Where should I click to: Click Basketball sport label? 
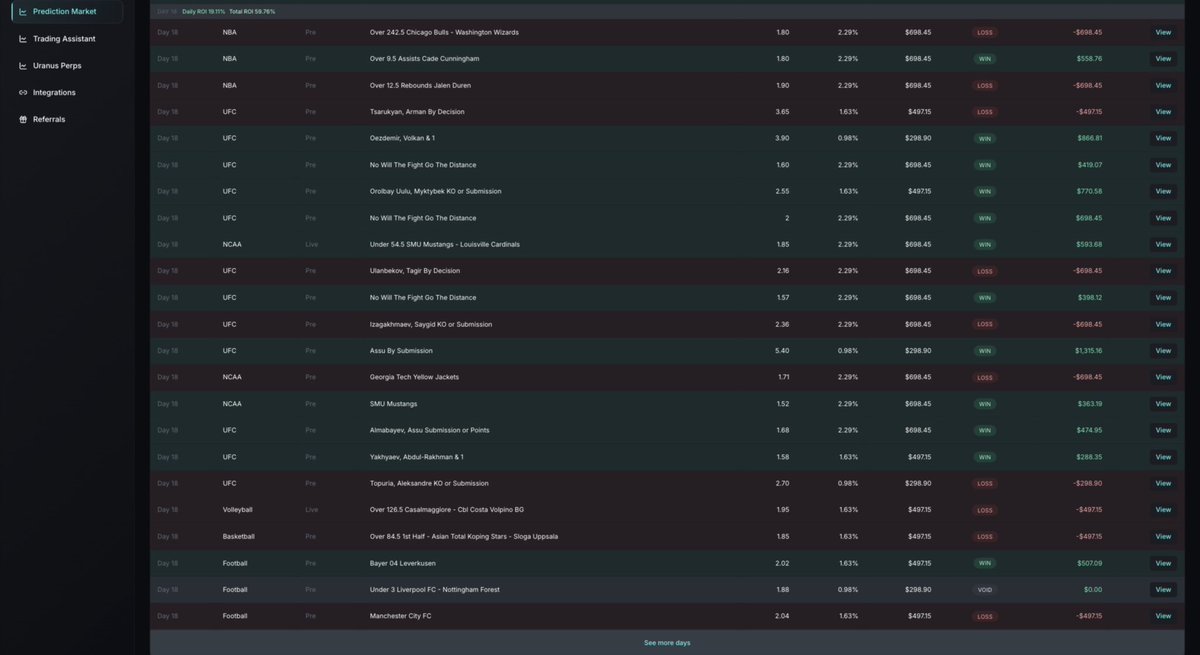point(238,536)
